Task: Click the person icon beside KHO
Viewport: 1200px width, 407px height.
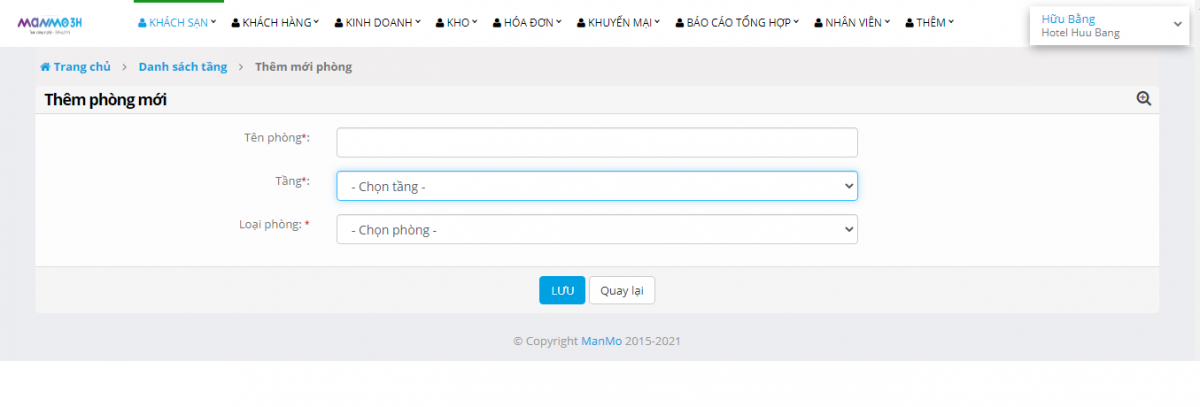Action: [x=440, y=23]
